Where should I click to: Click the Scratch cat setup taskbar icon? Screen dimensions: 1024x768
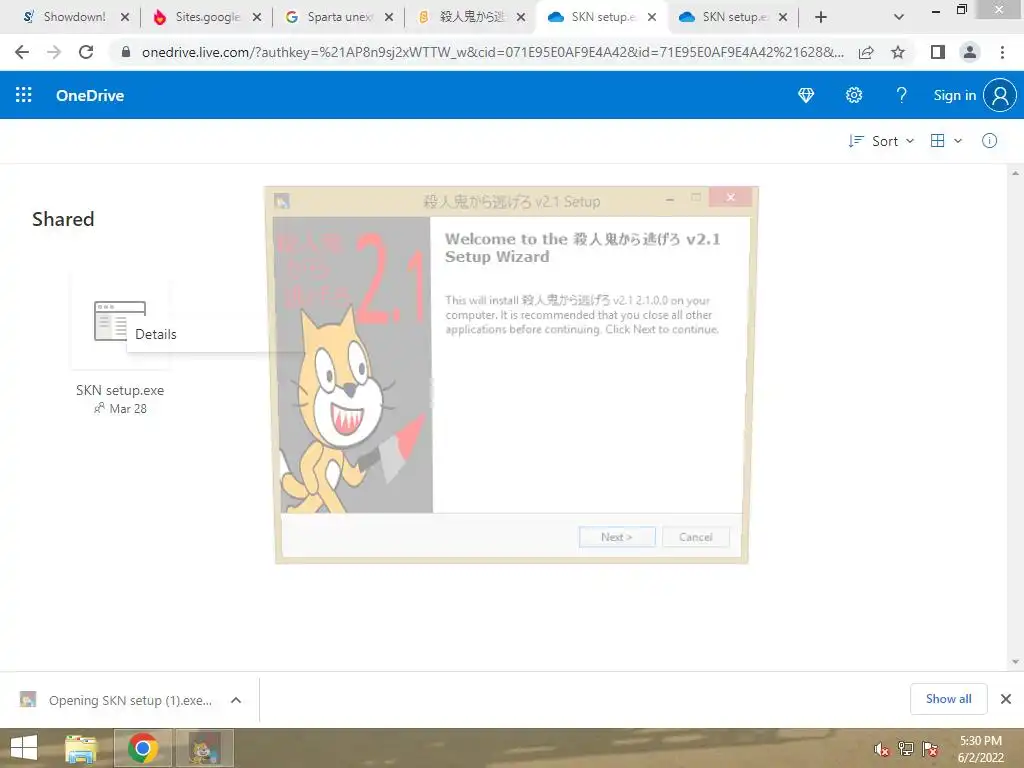point(204,748)
